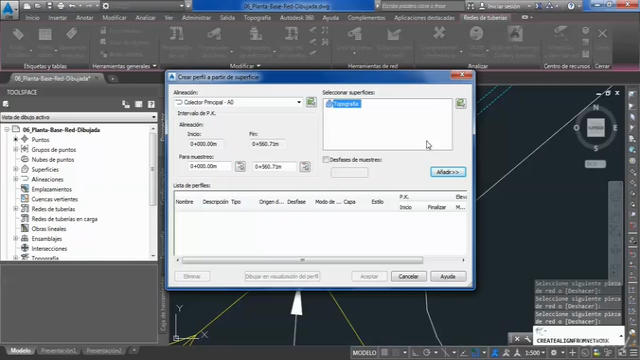This screenshot has height=360, width=640.
Task: Click the station picker icon beside the sampling end field
Action: (x=305, y=167)
